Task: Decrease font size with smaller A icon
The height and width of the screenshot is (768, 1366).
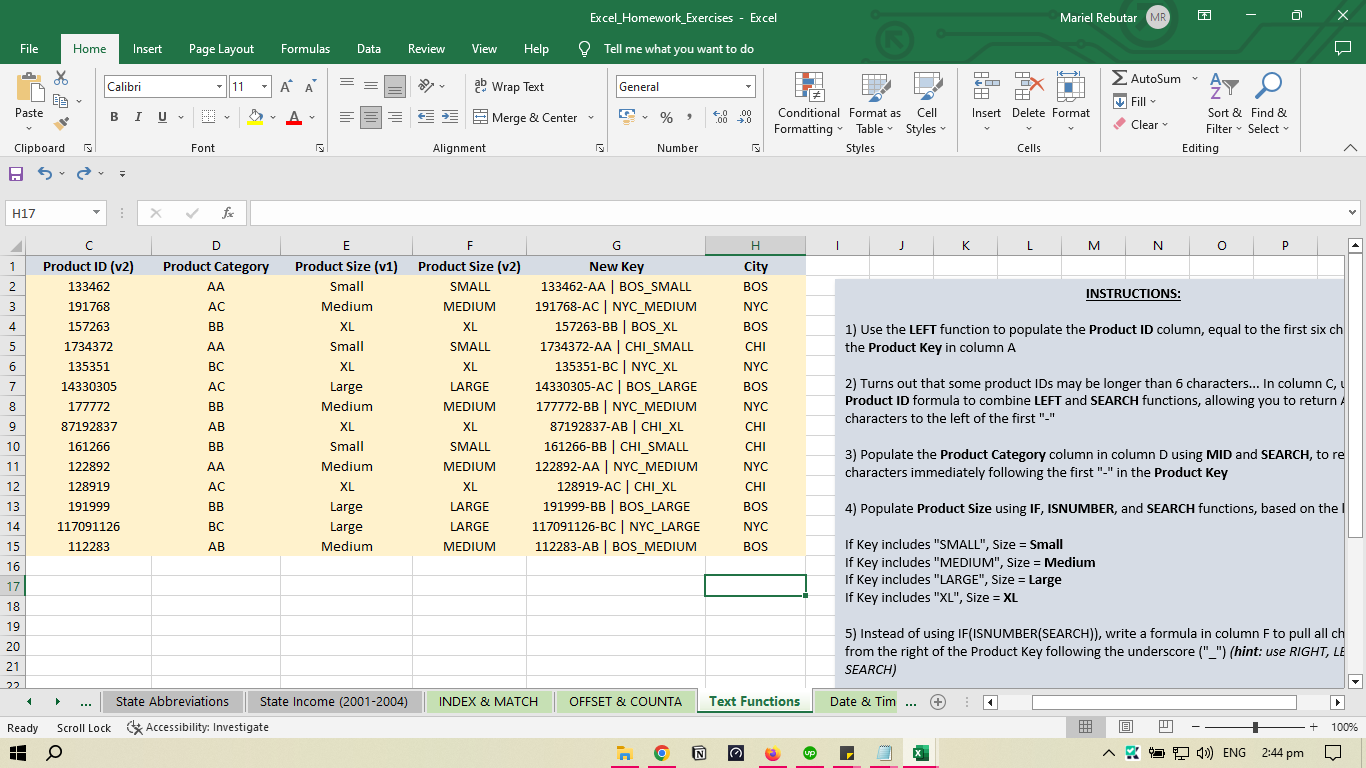Action: pos(311,87)
